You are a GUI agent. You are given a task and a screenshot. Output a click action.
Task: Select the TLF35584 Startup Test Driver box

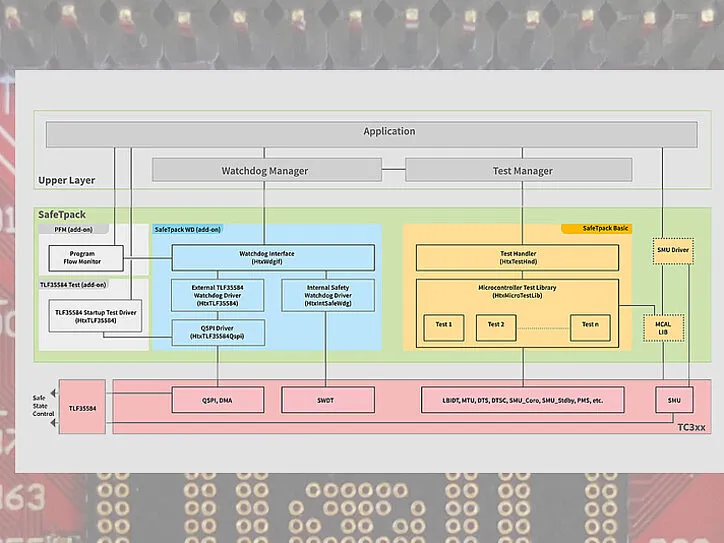95,316
